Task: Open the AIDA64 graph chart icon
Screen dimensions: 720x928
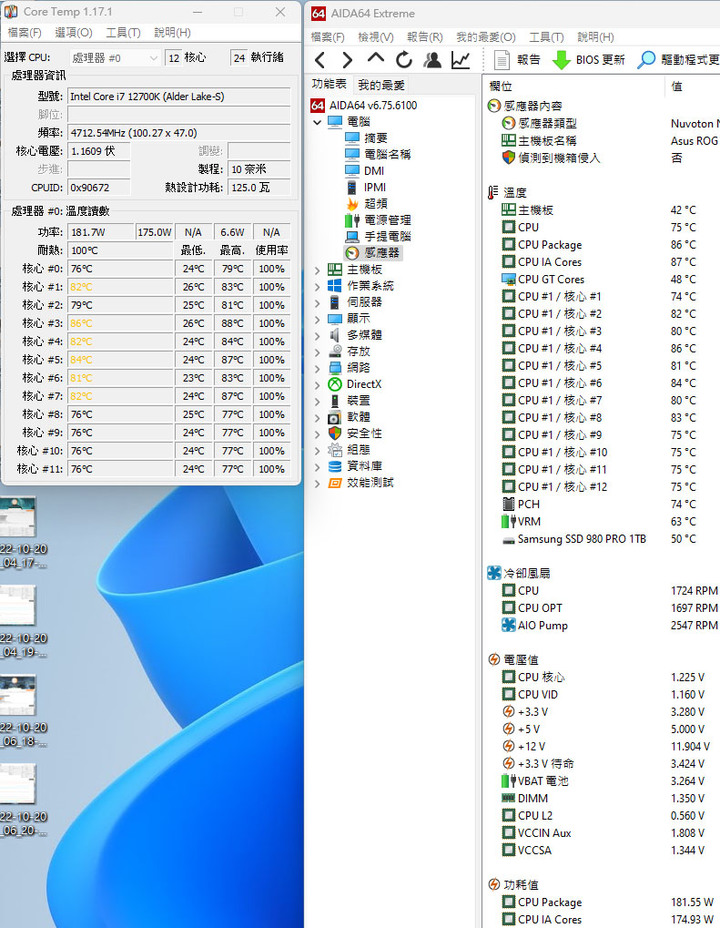Action: (x=460, y=60)
